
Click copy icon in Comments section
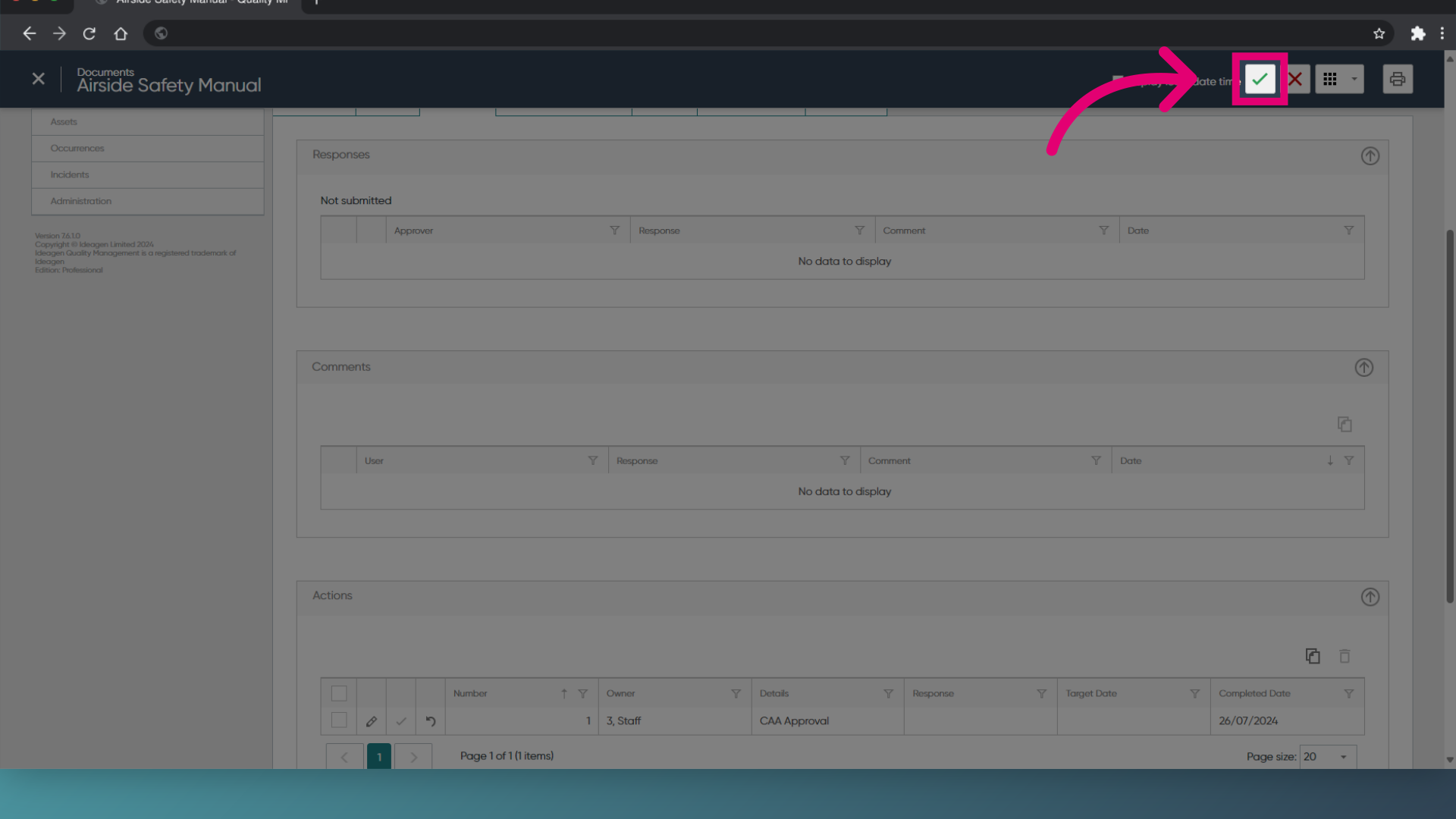pyautogui.click(x=1345, y=425)
